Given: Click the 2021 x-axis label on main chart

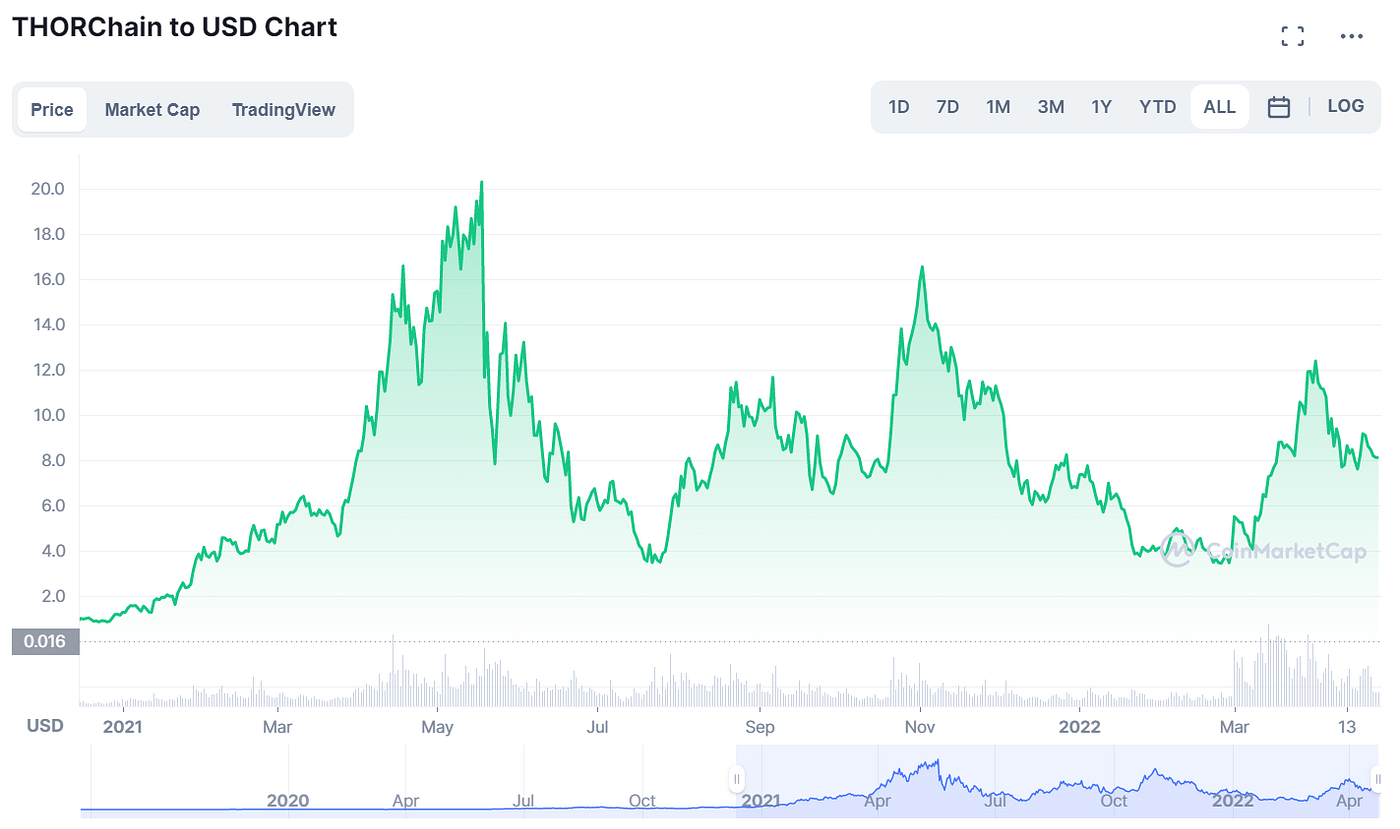Looking at the screenshot, I should coord(123,726).
